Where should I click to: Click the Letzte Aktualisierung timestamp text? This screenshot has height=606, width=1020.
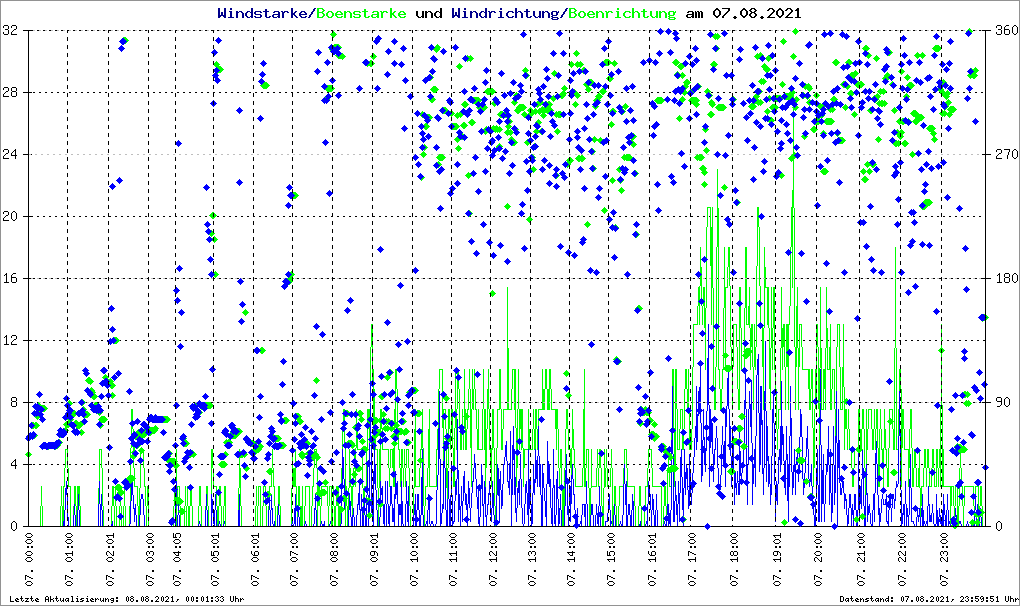[125, 599]
